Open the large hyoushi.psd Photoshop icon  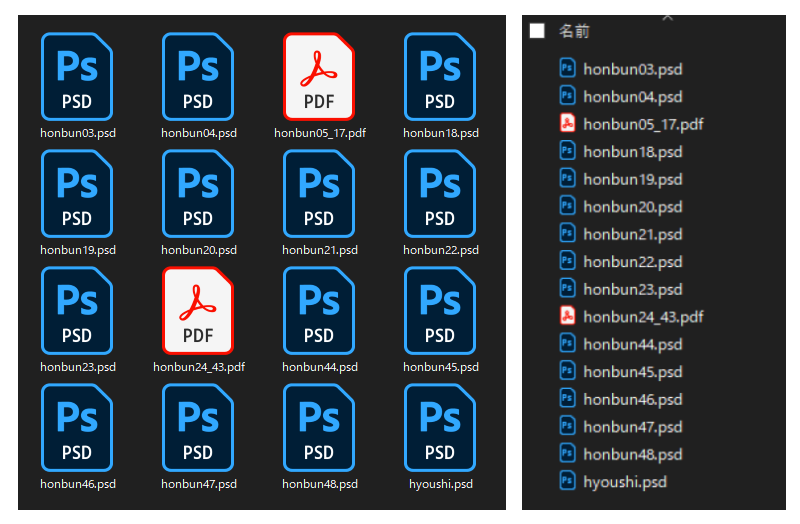[x=440, y=427]
